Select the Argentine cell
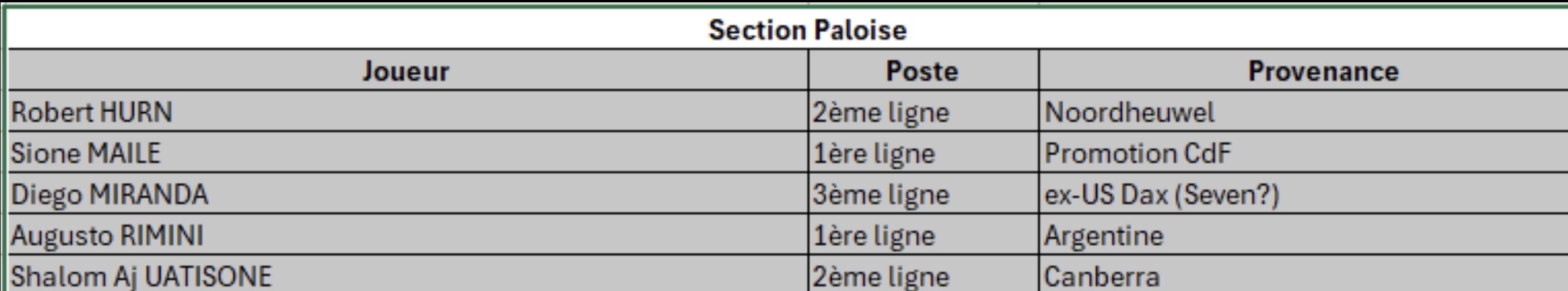Image resolution: width=1568 pixels, height=291 pixels. (1304, 234)
